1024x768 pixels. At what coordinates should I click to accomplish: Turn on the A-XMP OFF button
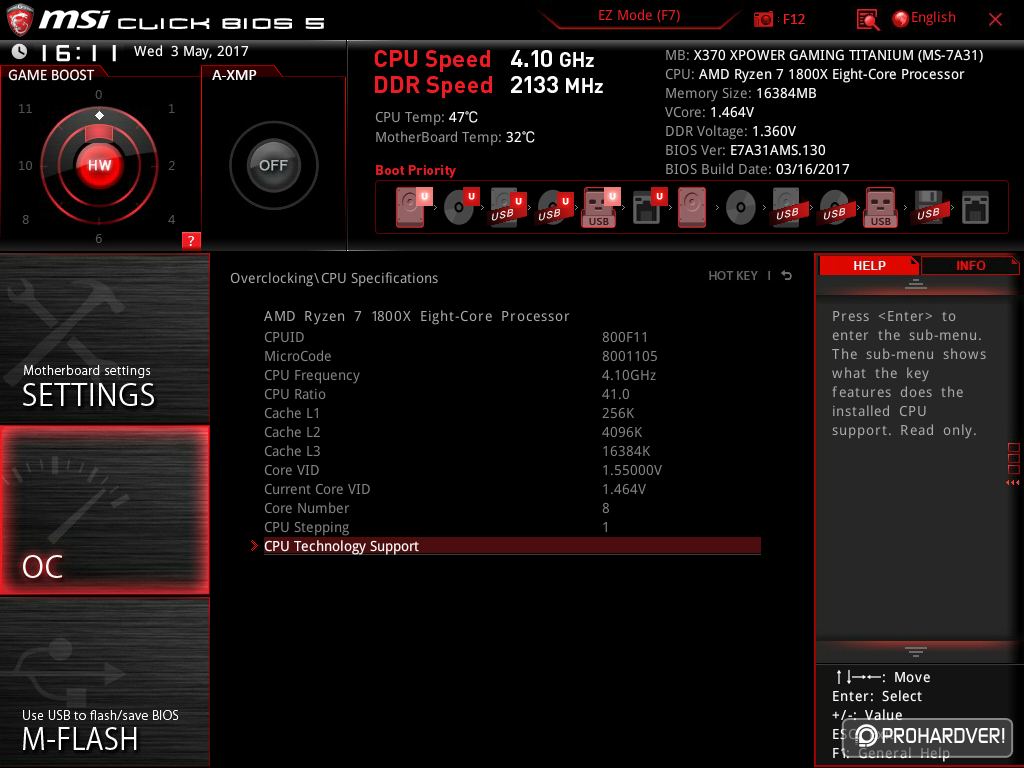(x=273, y=165)
